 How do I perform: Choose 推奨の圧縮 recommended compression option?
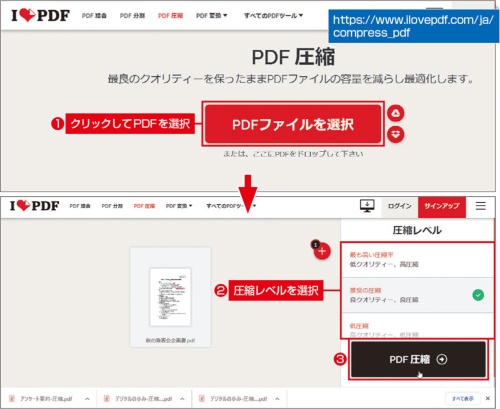(417, 295)
